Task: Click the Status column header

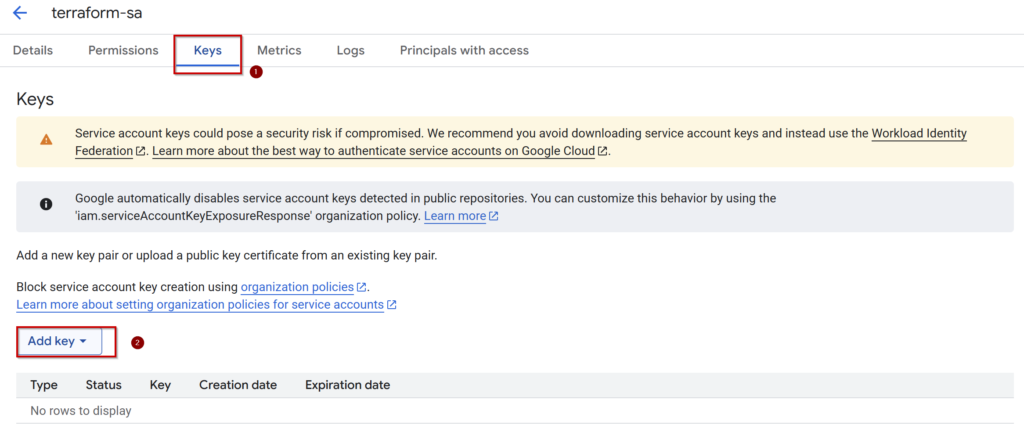Action: pyautogui.click(x=103, y=385)
